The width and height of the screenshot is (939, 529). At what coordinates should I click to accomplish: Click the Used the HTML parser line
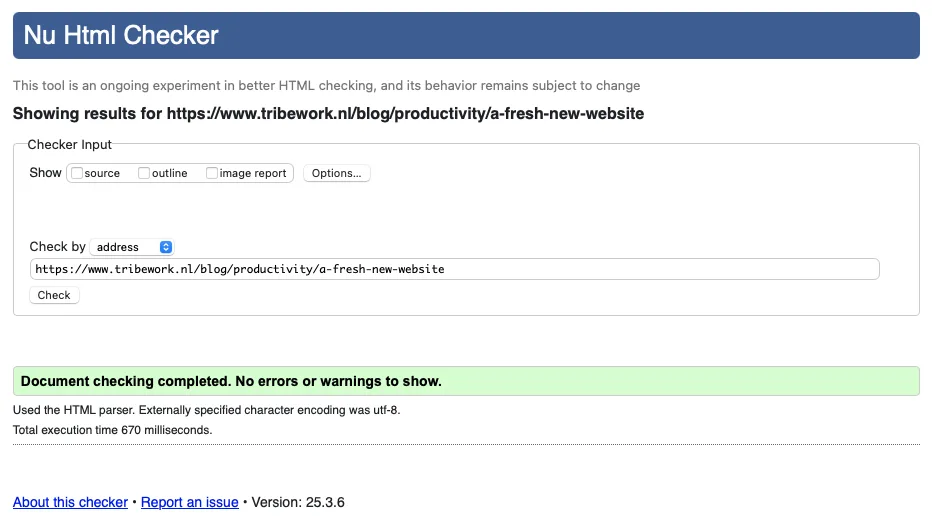coord(207,410)
